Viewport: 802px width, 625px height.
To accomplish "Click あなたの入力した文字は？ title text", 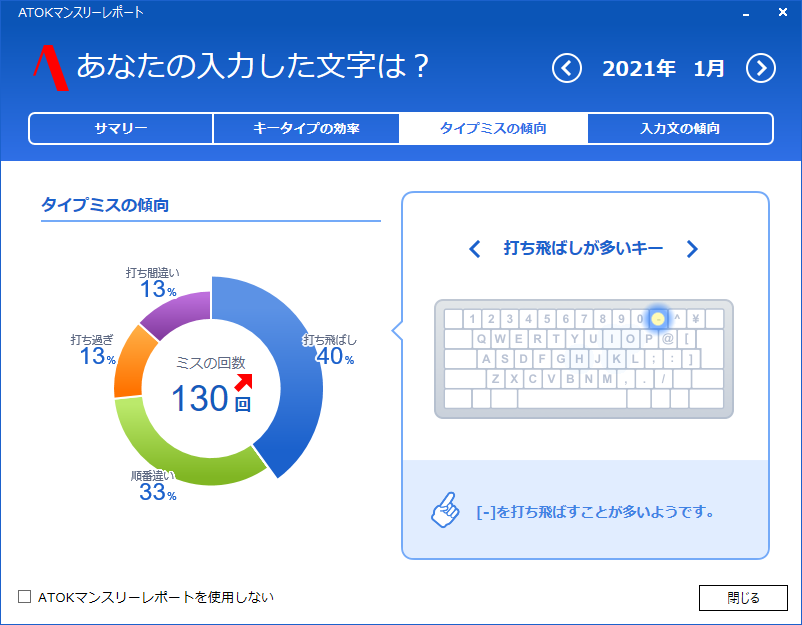I will (253, 66).
